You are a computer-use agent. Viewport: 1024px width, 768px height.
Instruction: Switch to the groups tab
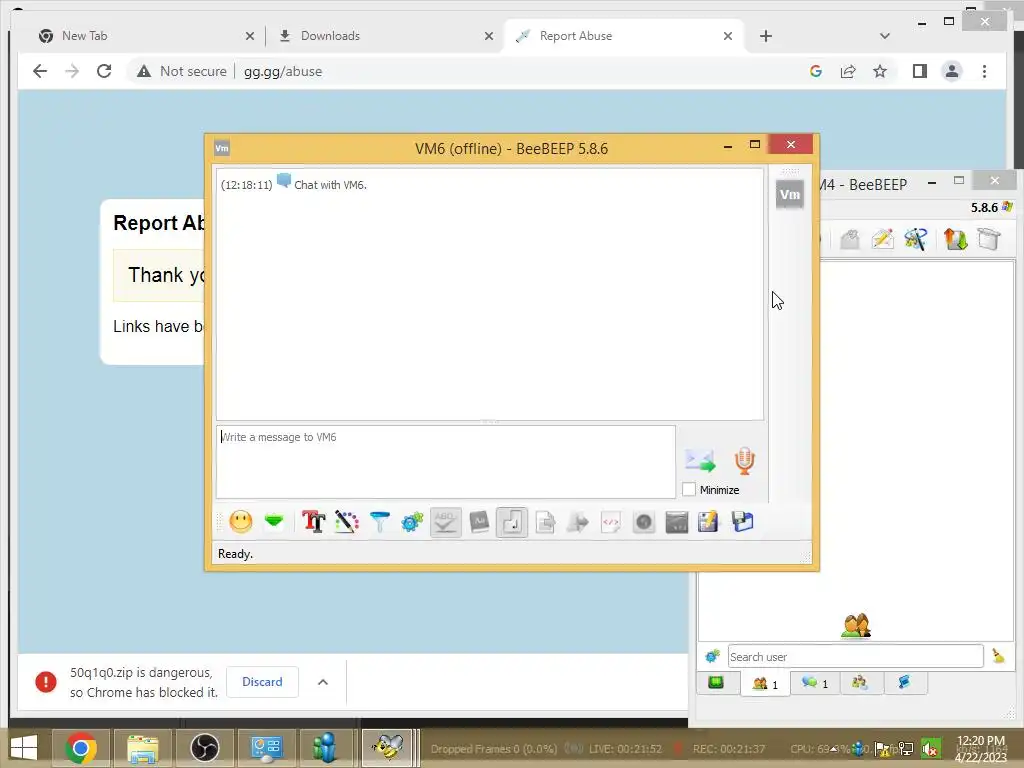(x=859, y=682)
